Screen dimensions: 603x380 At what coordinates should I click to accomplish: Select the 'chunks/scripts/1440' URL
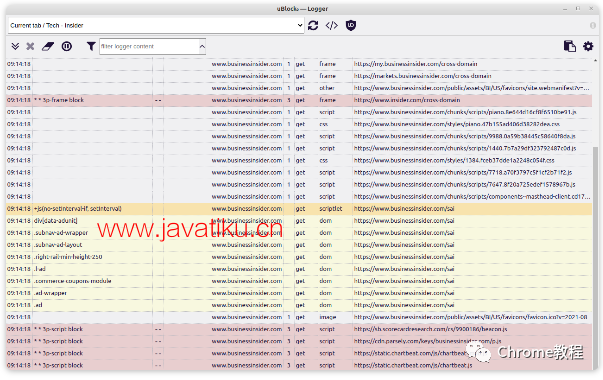(x=465, y=148)
